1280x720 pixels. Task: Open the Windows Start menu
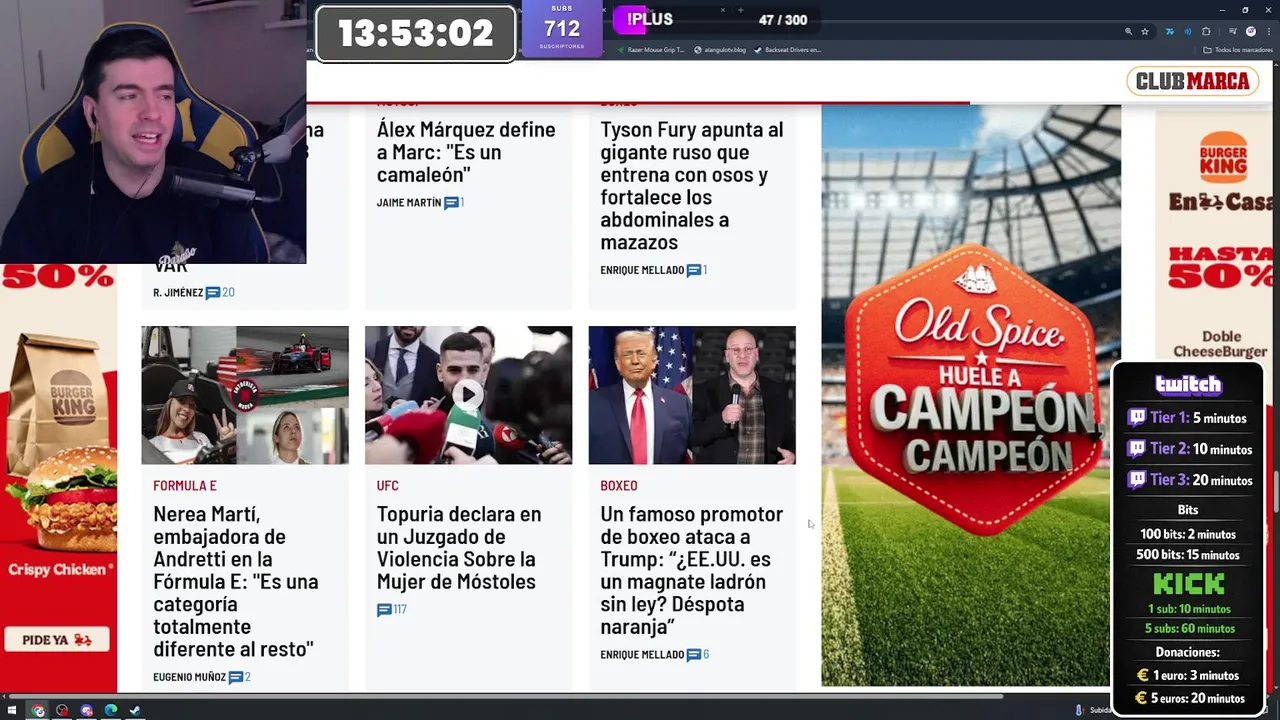pyautogui.click(x=12, y=710)
